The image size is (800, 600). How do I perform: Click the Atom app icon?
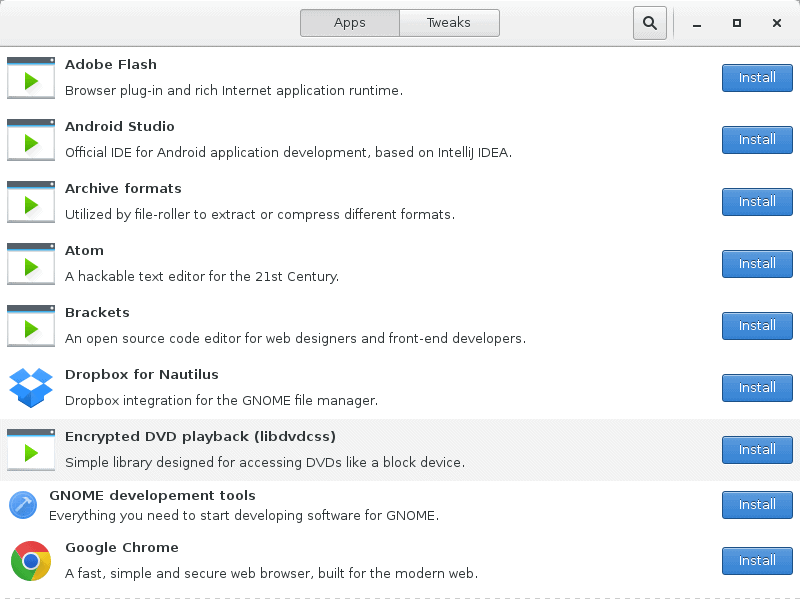point(31,264)
